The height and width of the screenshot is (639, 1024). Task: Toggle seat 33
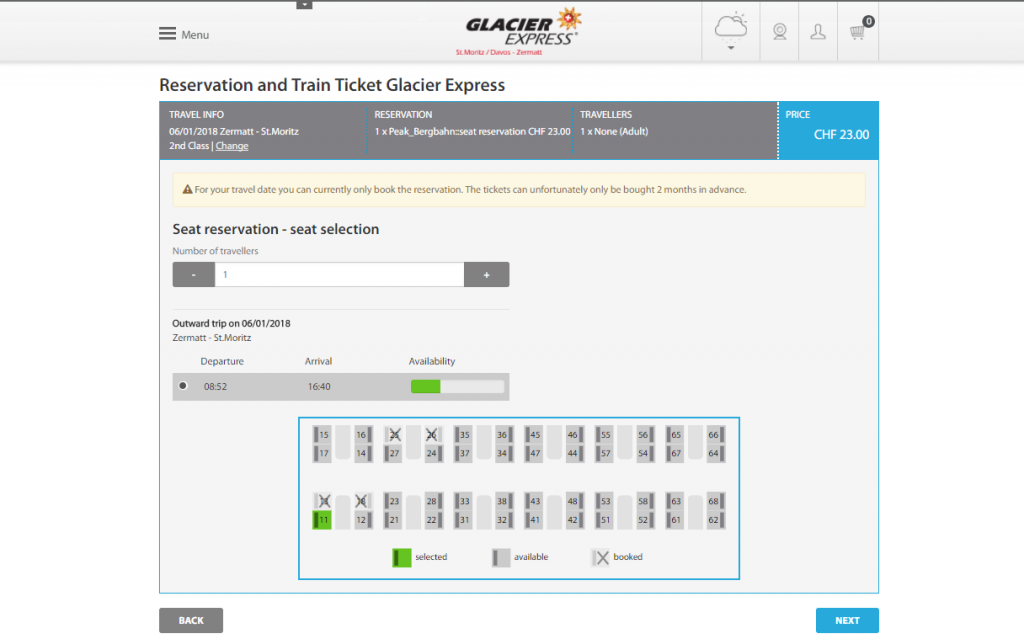(463, 501)
